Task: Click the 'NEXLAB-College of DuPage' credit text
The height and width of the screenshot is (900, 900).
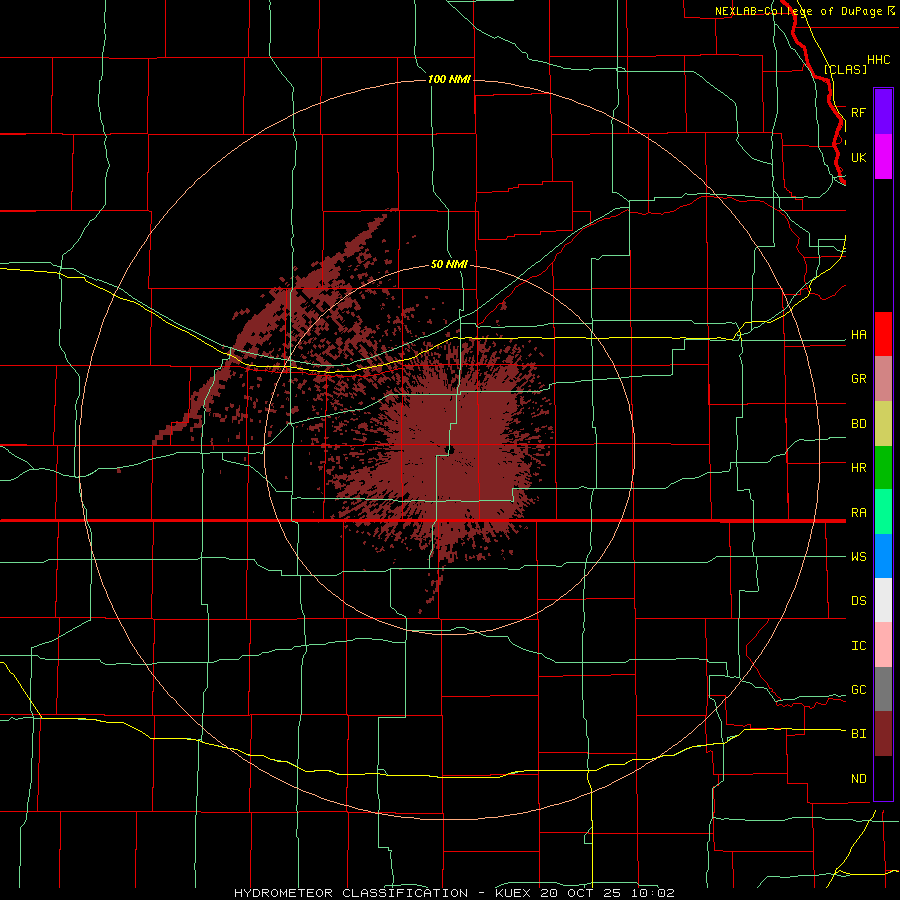Action: [x=800, y=11]
